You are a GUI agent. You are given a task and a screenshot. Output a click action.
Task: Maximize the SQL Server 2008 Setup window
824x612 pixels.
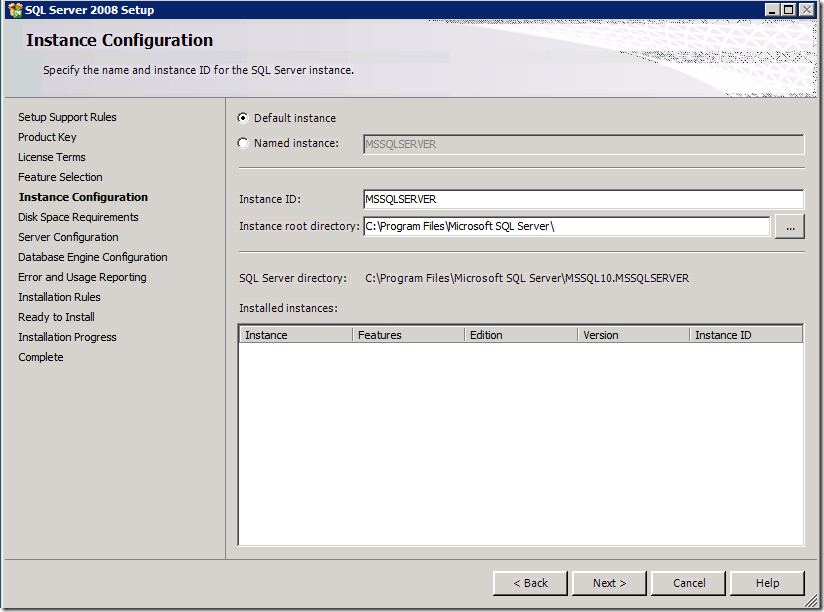[788, 9]
